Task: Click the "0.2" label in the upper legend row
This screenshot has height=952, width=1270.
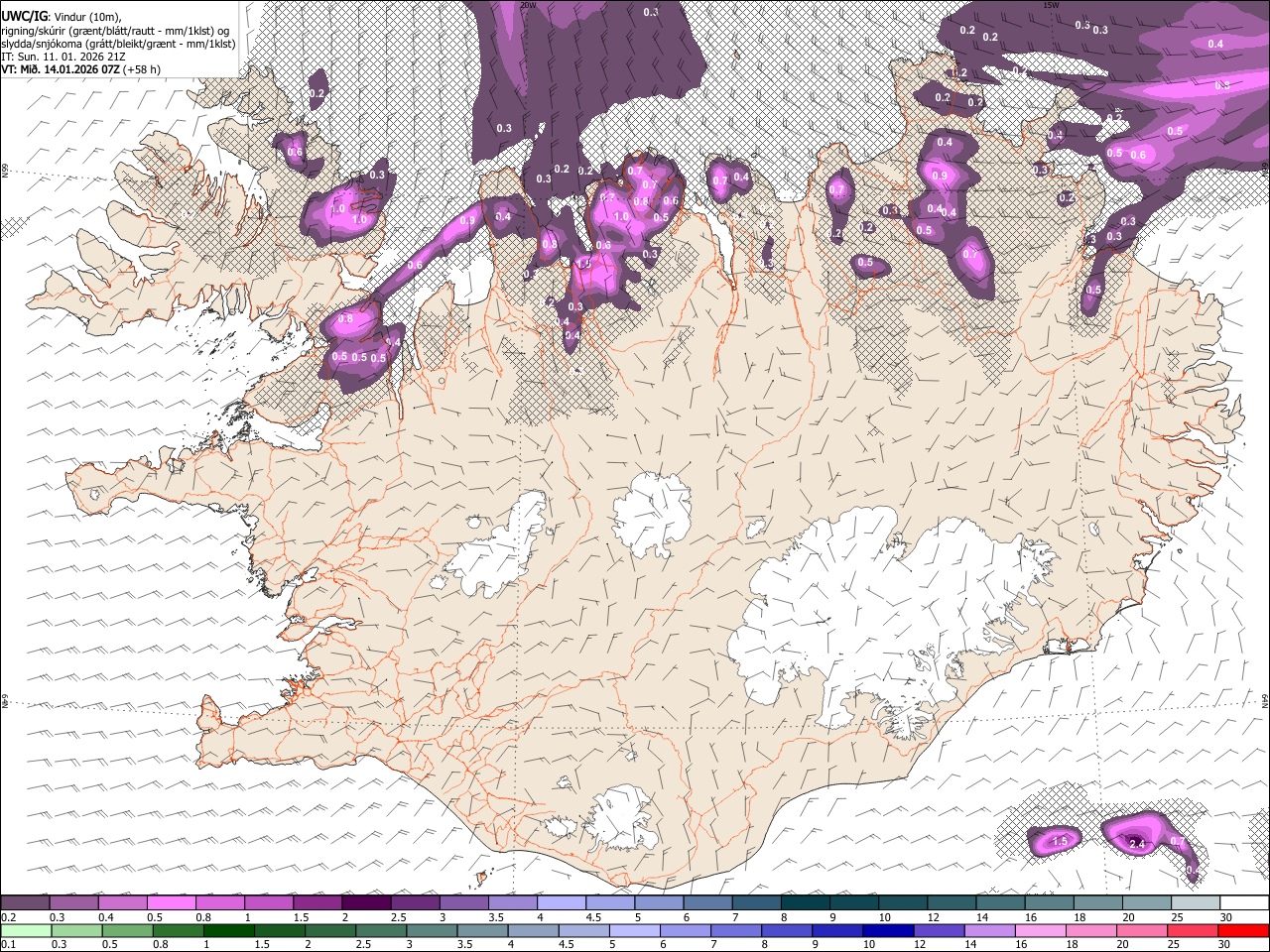Action: click(9, 917)
